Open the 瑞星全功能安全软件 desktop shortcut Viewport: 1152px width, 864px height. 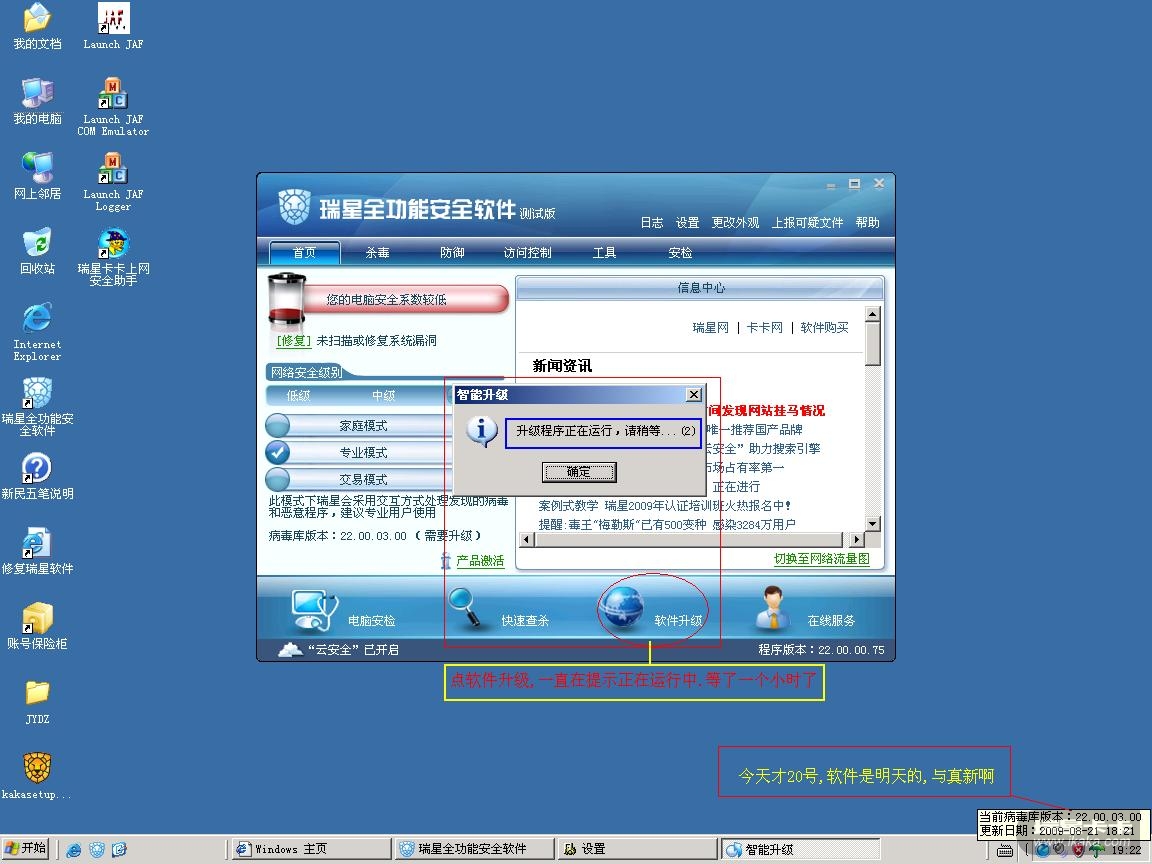[x=37, y=406]
